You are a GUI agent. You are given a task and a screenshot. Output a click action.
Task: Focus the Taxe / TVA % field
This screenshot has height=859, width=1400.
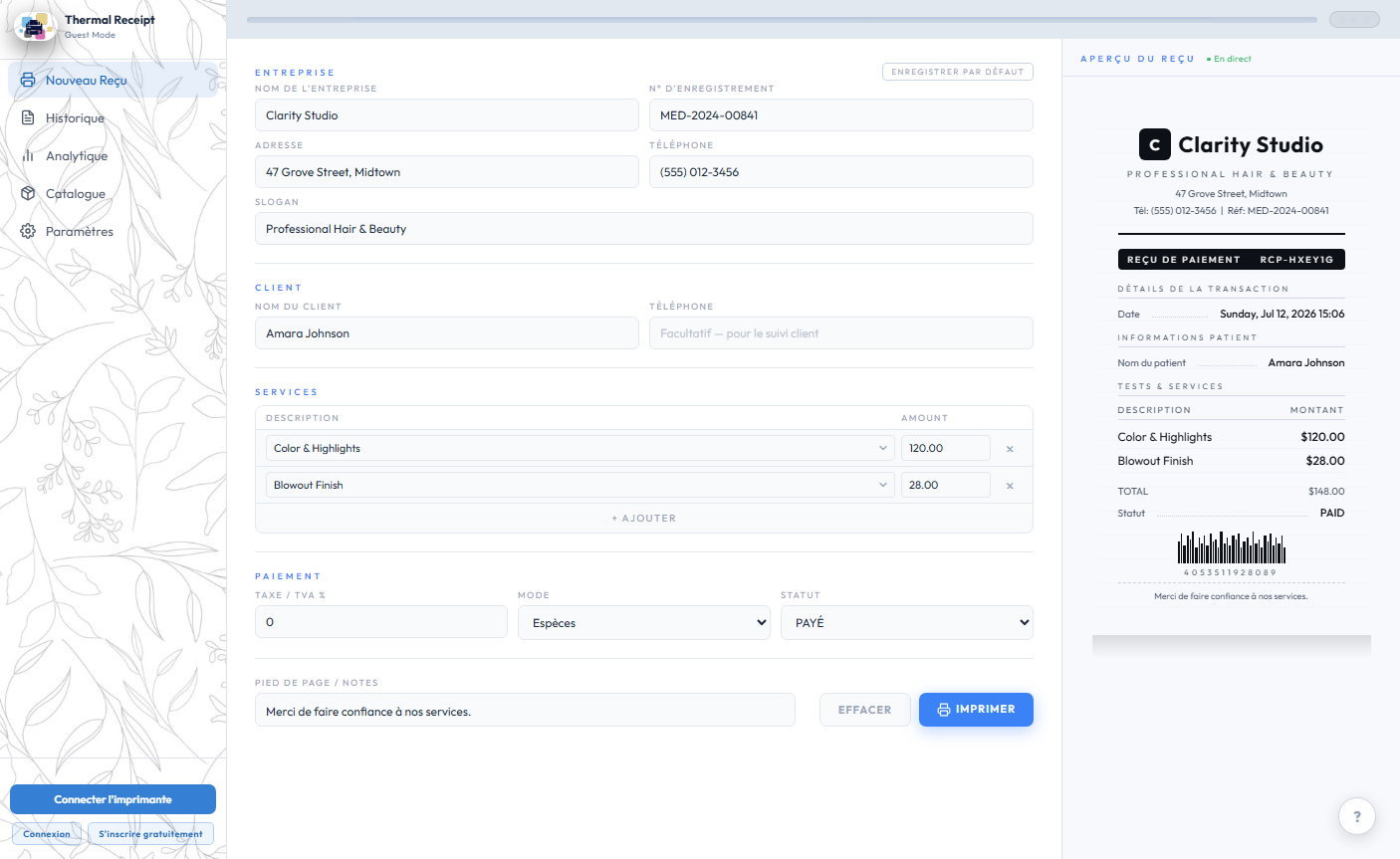381,622
